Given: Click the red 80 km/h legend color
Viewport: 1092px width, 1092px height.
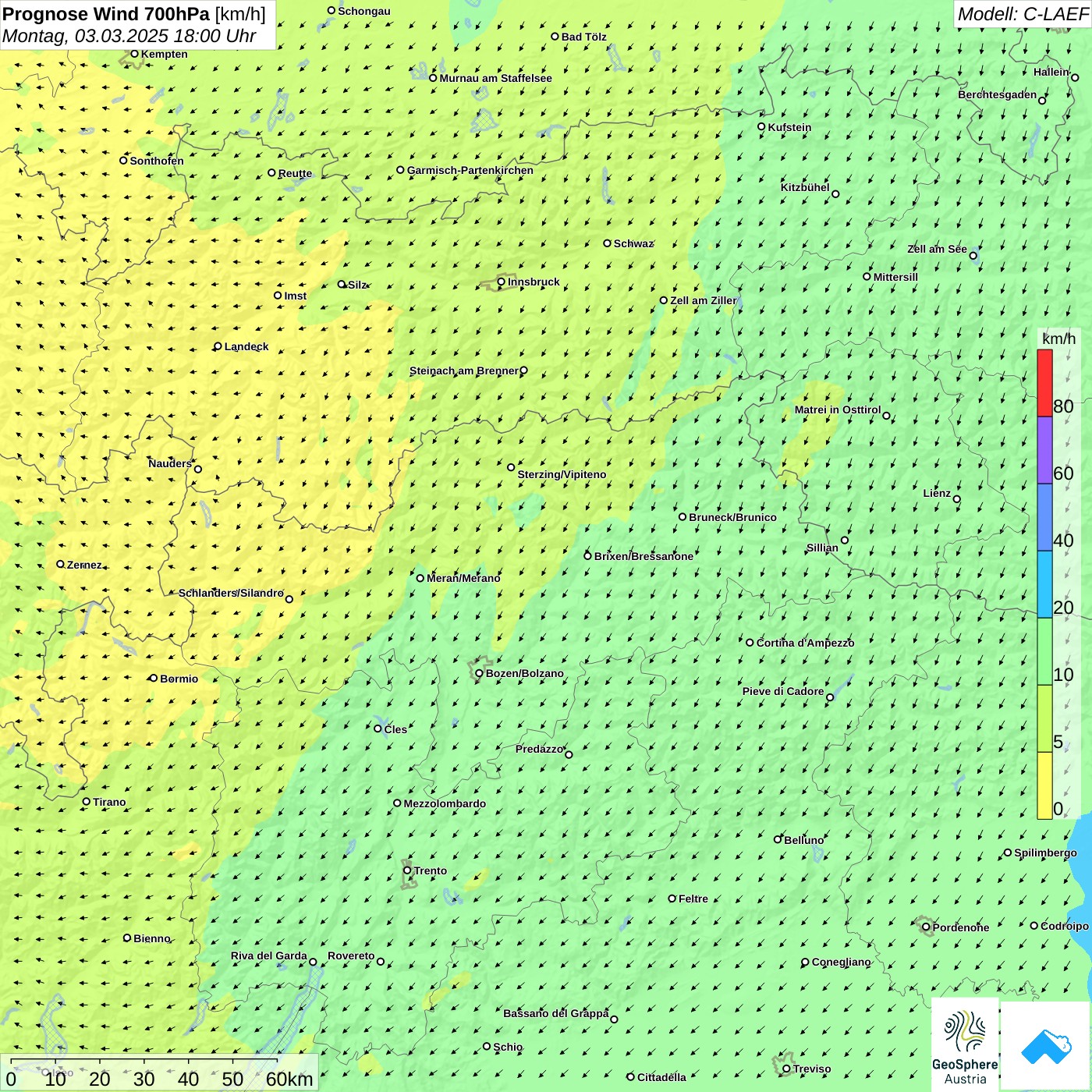Looking at the screenshot, I should (x=1044, y=383).
